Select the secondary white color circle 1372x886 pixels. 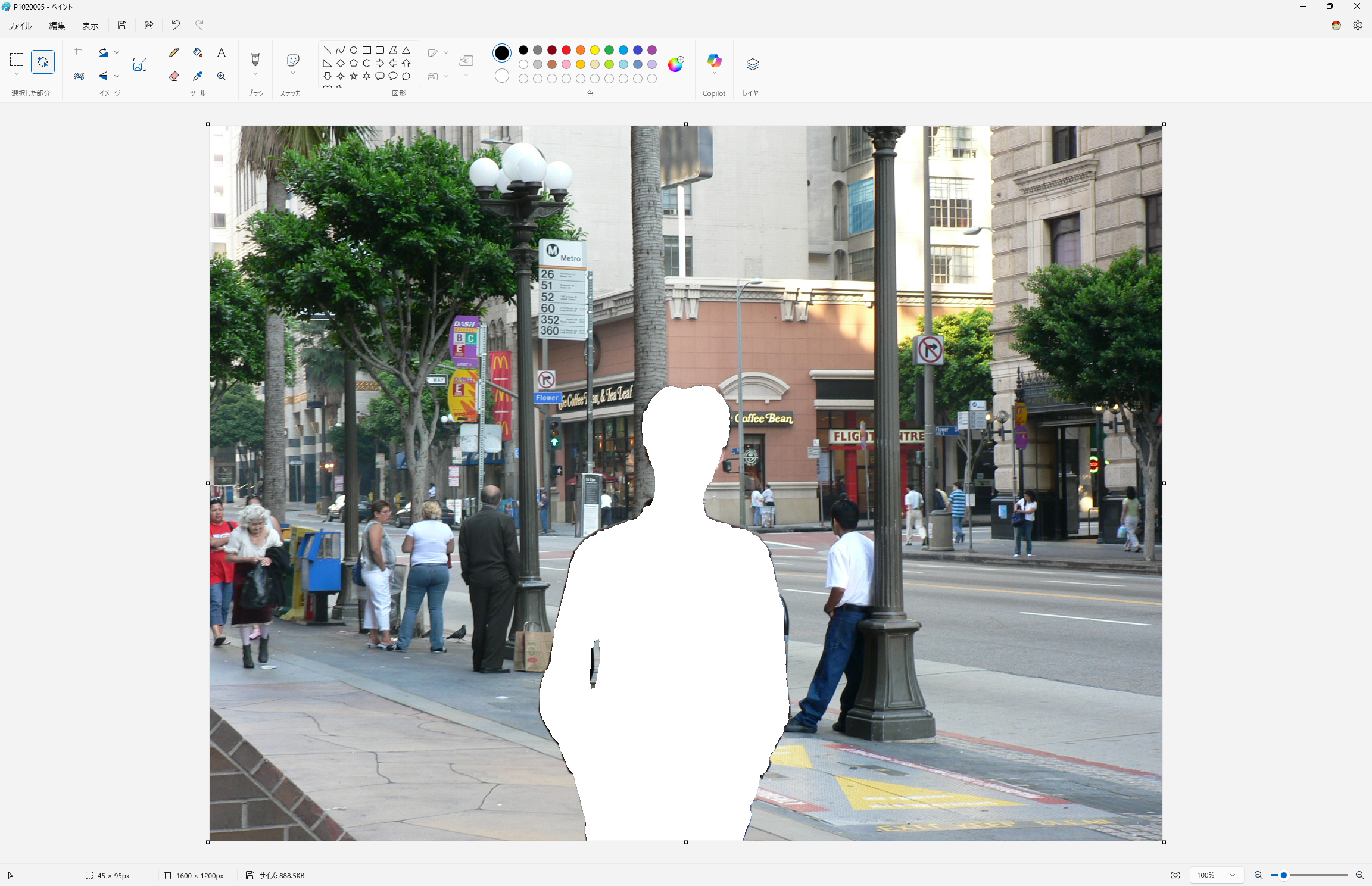[x=502, y=76]
